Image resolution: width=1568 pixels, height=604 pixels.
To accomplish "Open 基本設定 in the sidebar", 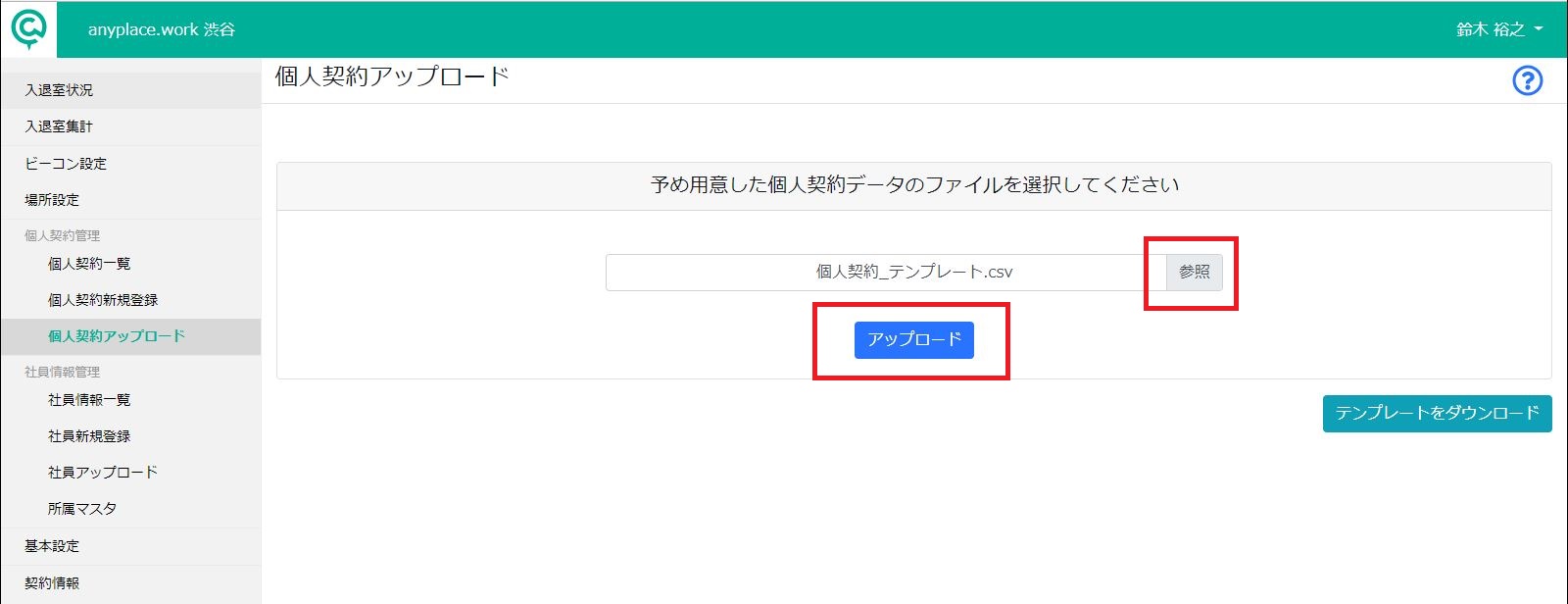I will pyautogui.click(x=130, y=546).
